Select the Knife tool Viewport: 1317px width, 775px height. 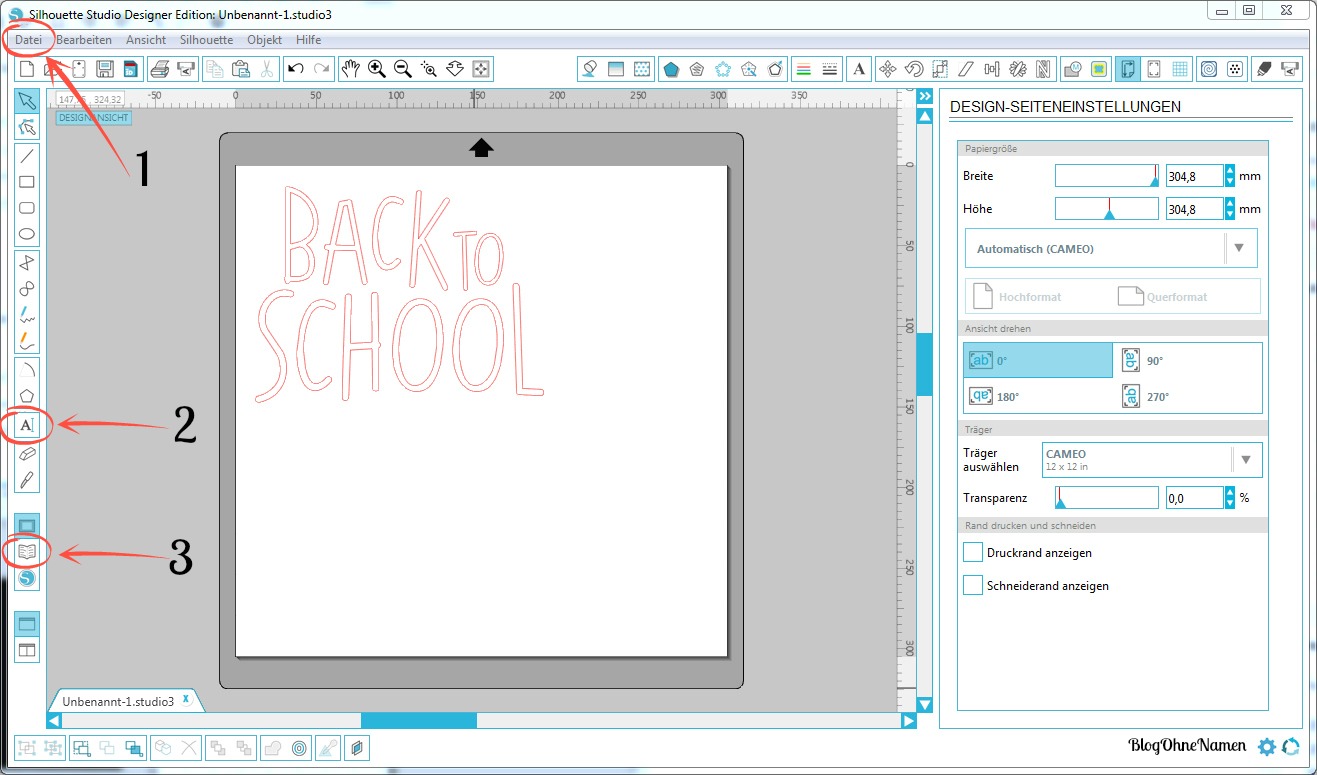27,479
